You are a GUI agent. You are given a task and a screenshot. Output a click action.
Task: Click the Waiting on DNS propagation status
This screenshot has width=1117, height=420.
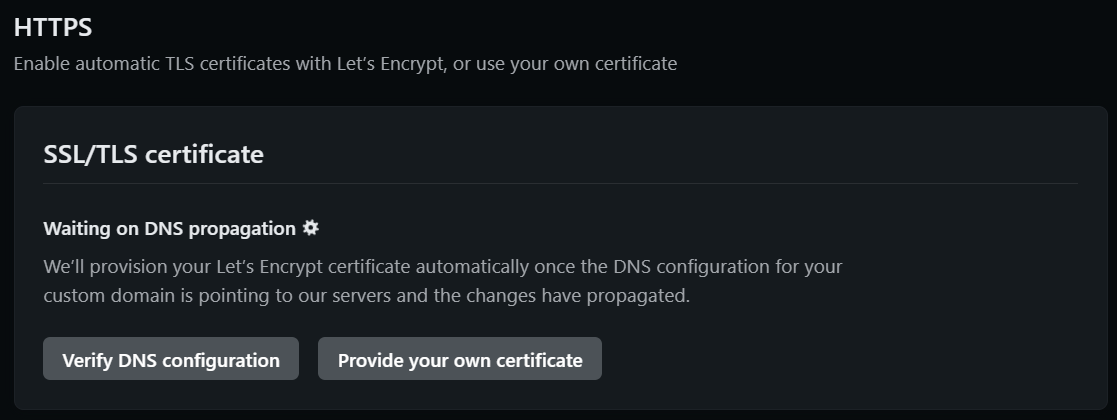[x=170, y=229]
